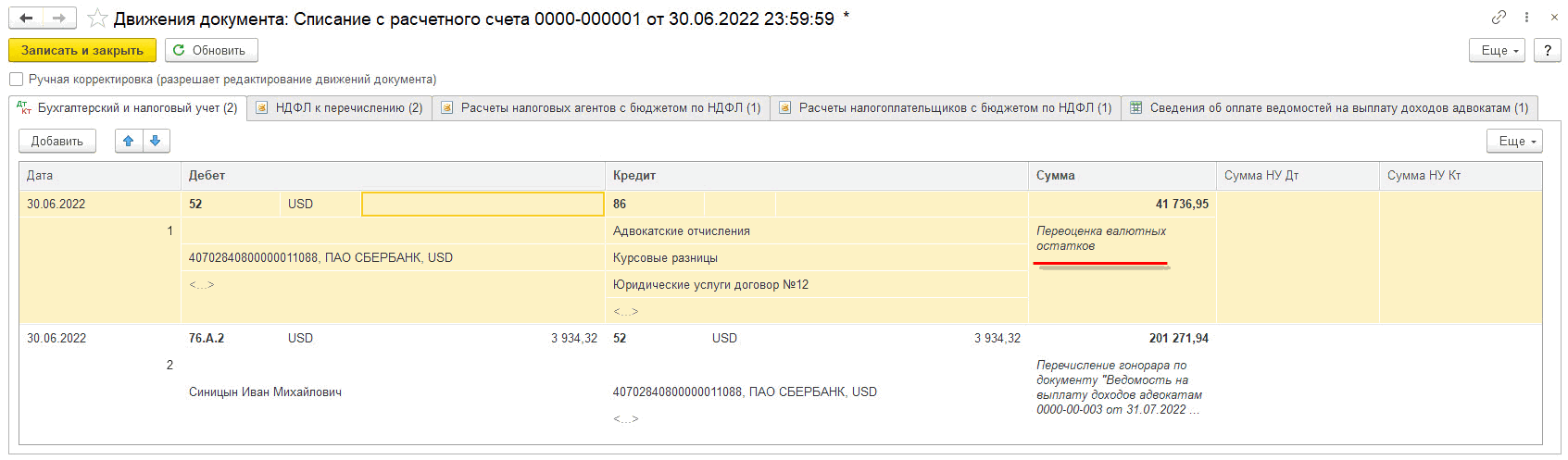The width and height of the screenshot is (1568, 460).
Task: Copy link to document icon
Action: pyautogui.click(x=1499, y=18)
